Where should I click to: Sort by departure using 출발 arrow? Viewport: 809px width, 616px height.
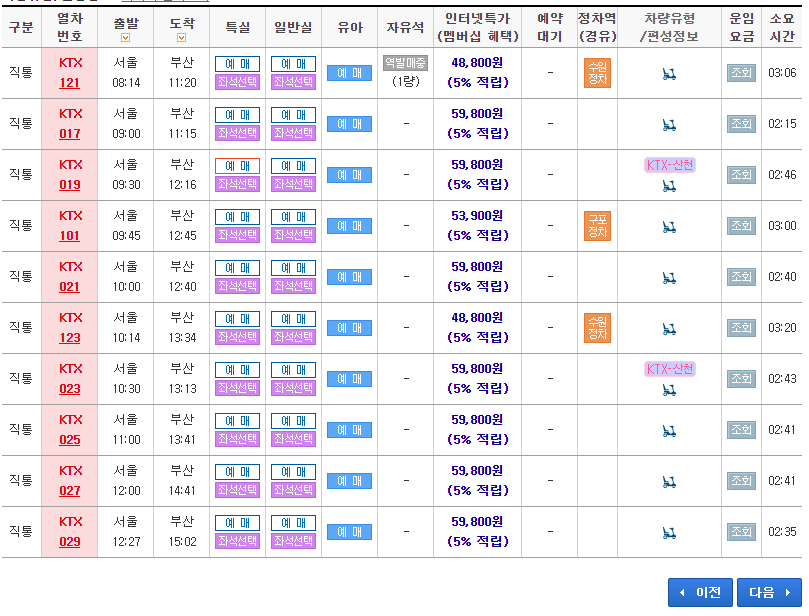(x=125, y=38)
